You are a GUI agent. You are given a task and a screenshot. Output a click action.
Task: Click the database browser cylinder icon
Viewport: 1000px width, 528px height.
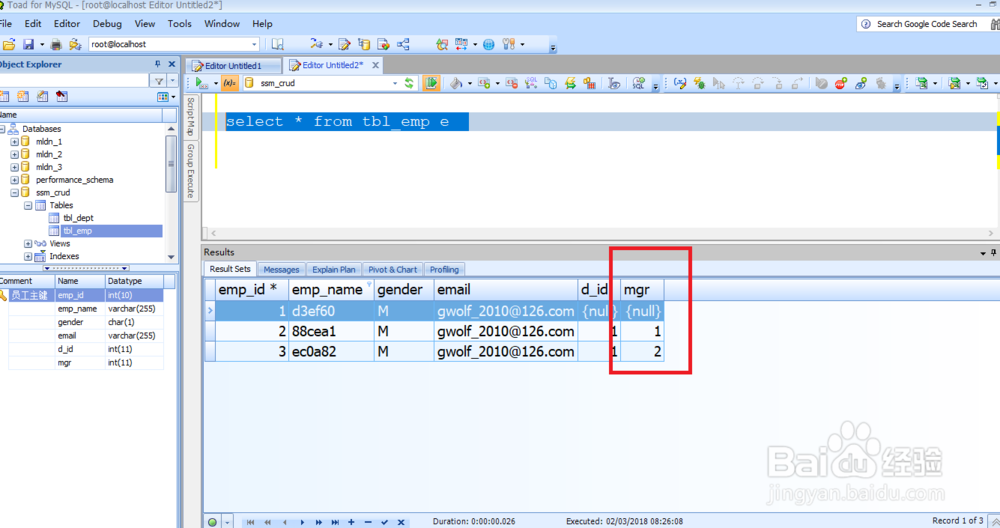[364, 44]
